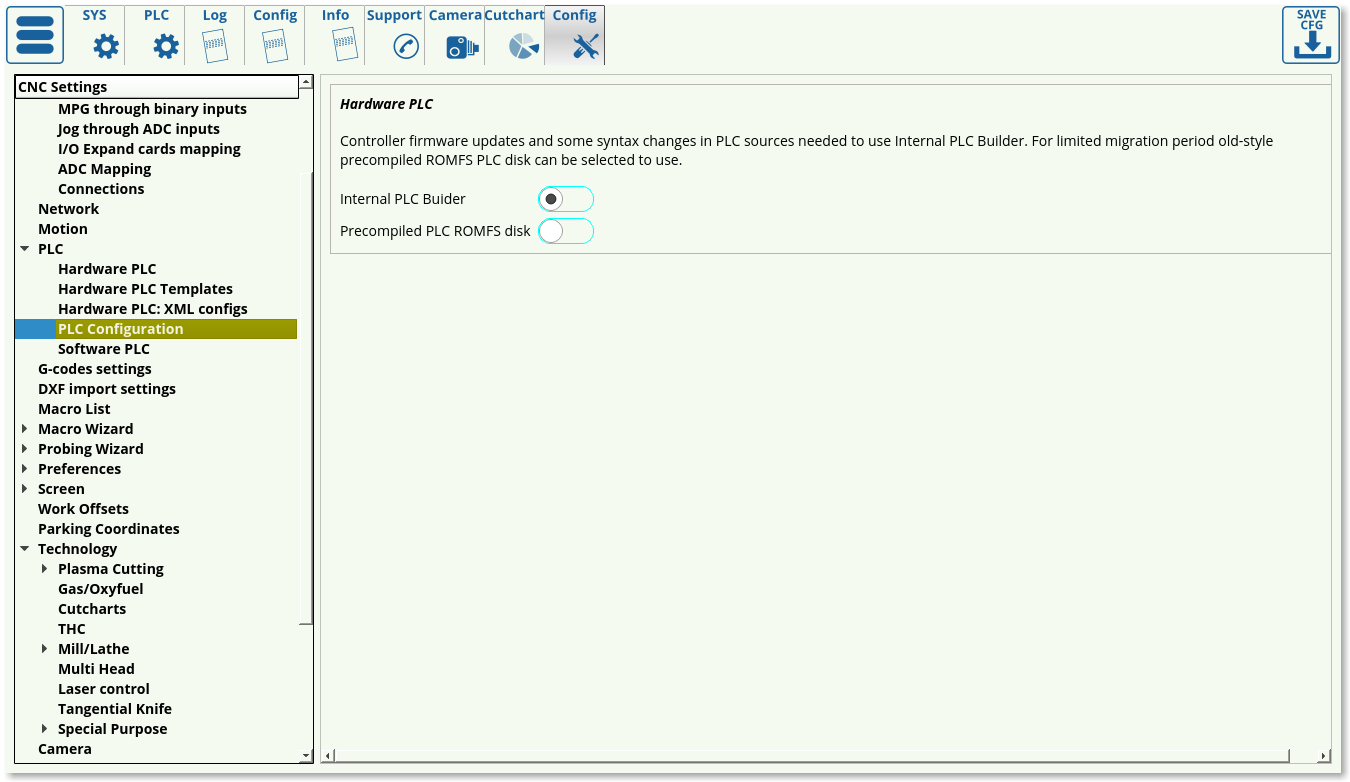1350x782 pixels.
Task: Toggle the Internal PLC Builder switch
Action: (x=565, y=199)
